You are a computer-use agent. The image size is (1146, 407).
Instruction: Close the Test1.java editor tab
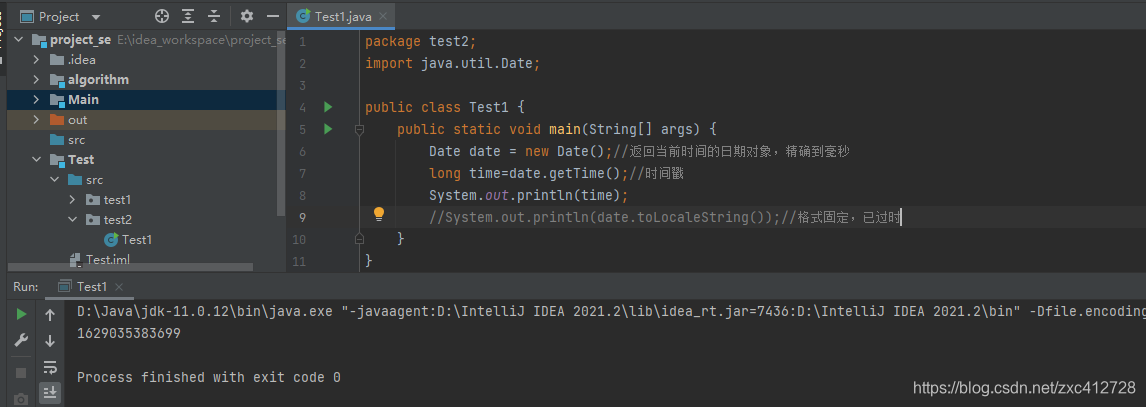tap(384, 16)
